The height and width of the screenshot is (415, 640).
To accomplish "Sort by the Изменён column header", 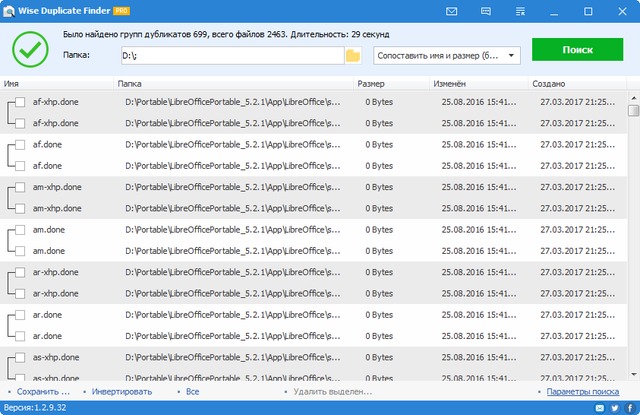I will [451, 85].
